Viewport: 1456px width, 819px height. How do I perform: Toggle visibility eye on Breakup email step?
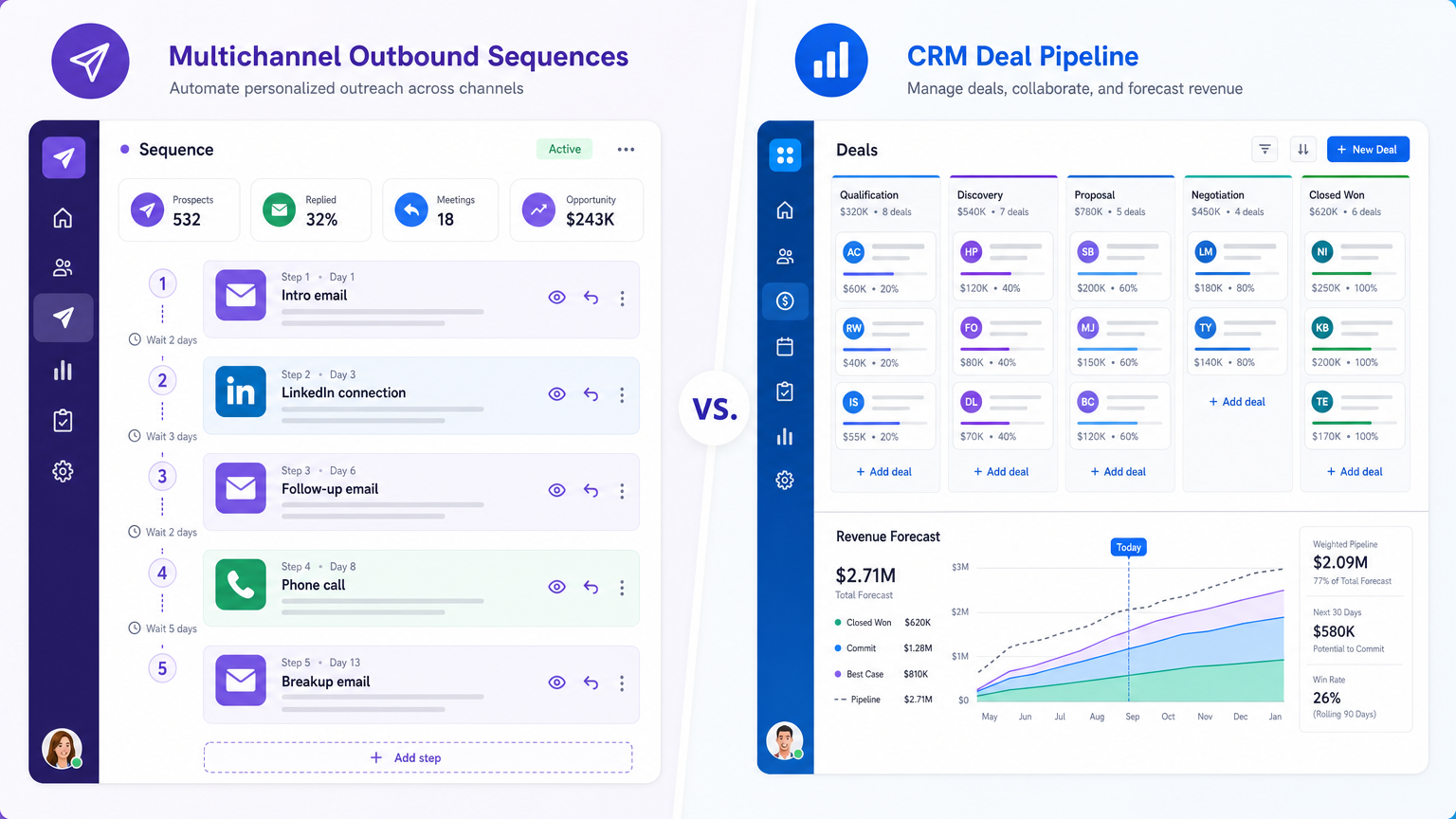click(x=557, y=682)
